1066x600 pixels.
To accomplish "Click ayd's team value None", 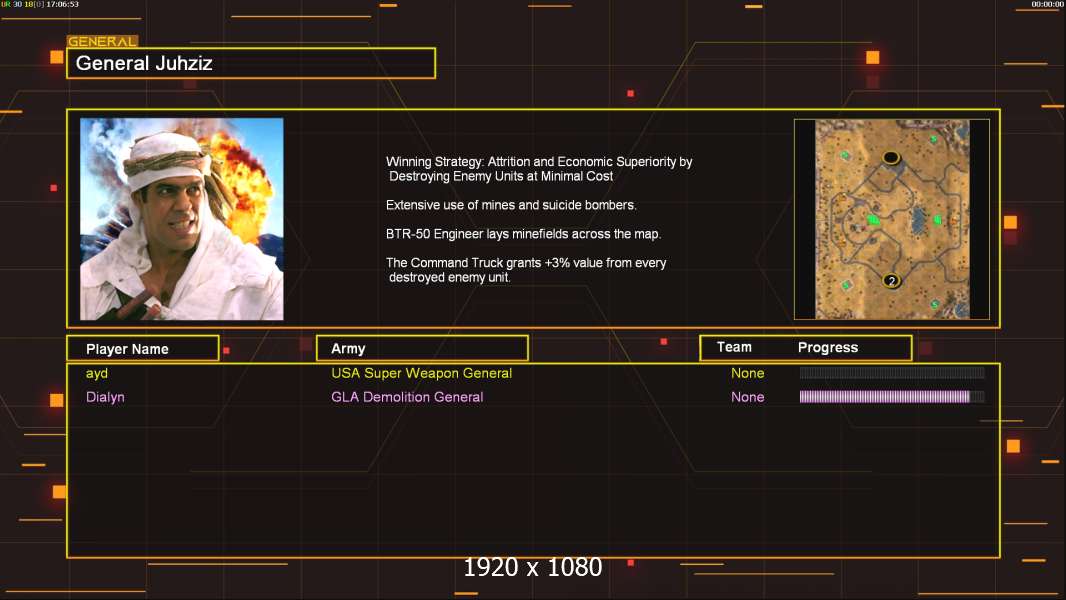I will click(x=747, y=373).
